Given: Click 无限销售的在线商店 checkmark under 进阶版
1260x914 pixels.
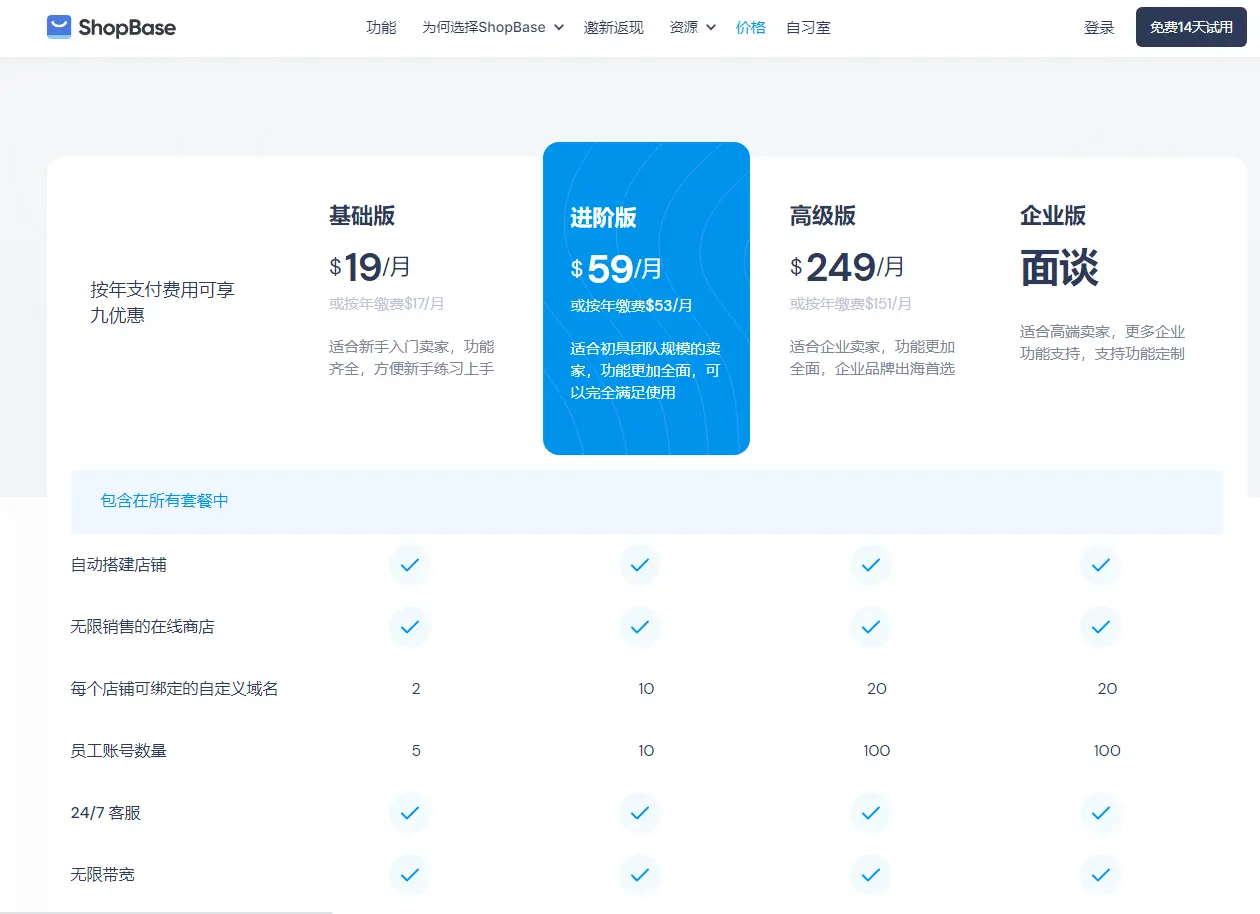Looking at the screenshot, I should [x=640, y=627].
